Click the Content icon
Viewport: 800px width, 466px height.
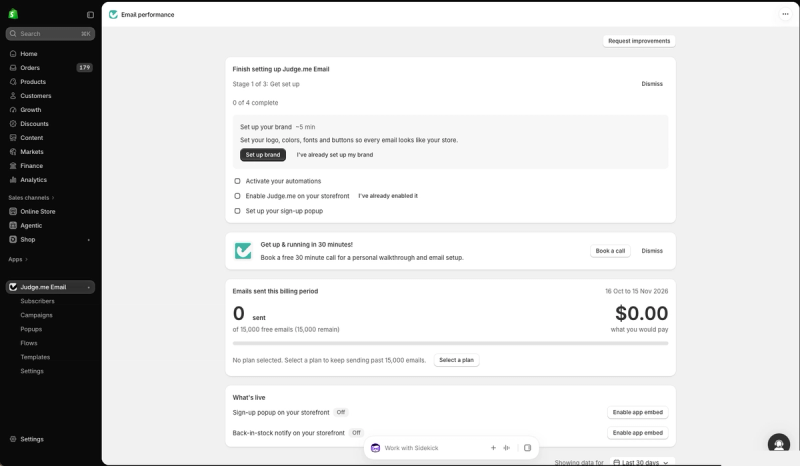pos(13,138)
